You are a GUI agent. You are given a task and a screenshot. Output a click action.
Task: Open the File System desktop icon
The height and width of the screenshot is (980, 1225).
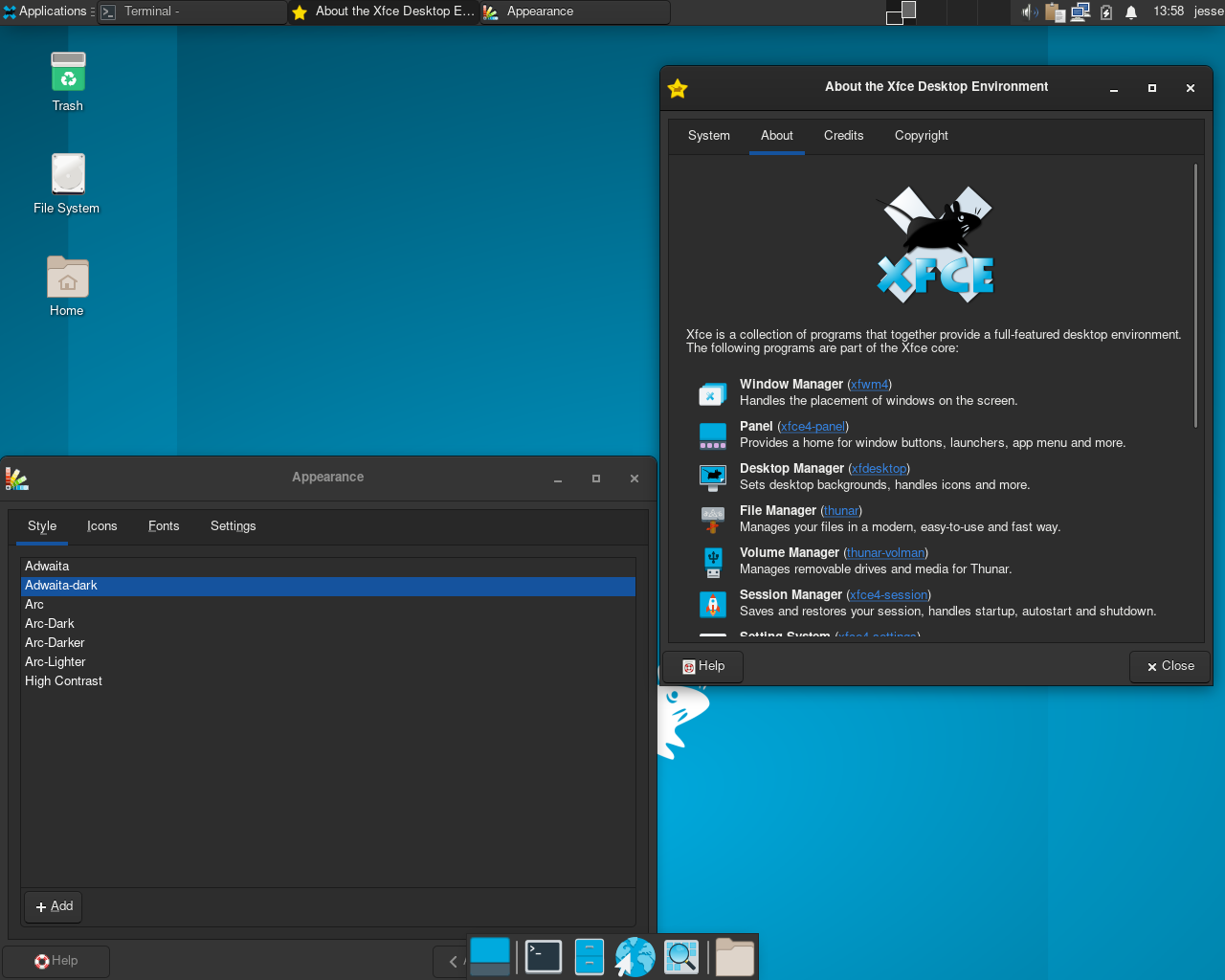(x=68, y=174)
